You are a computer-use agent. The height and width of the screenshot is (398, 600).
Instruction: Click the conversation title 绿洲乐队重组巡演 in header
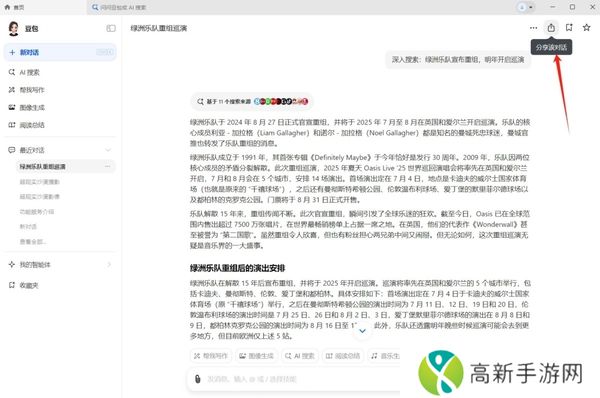point(159,28)
